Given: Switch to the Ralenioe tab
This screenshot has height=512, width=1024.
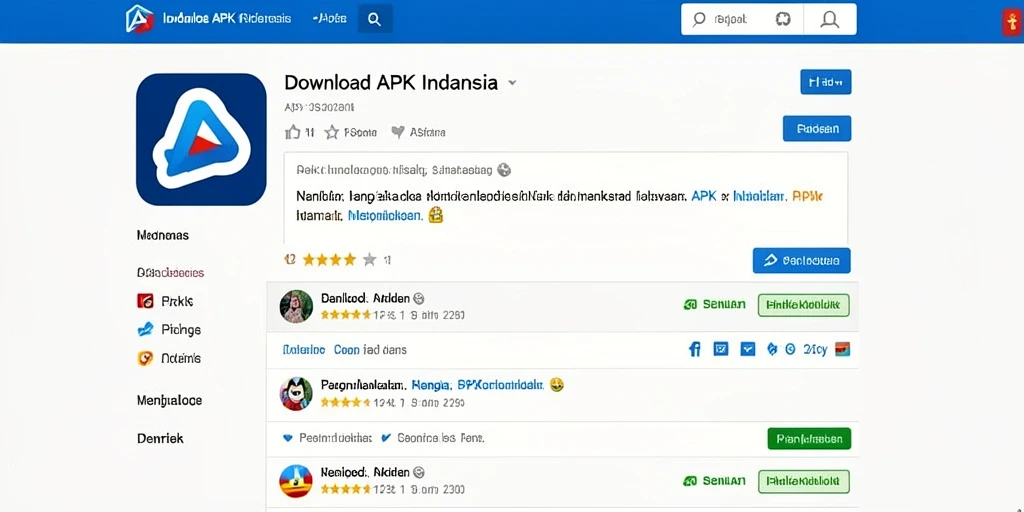Looking at the screenshot, I should point(304,349).
